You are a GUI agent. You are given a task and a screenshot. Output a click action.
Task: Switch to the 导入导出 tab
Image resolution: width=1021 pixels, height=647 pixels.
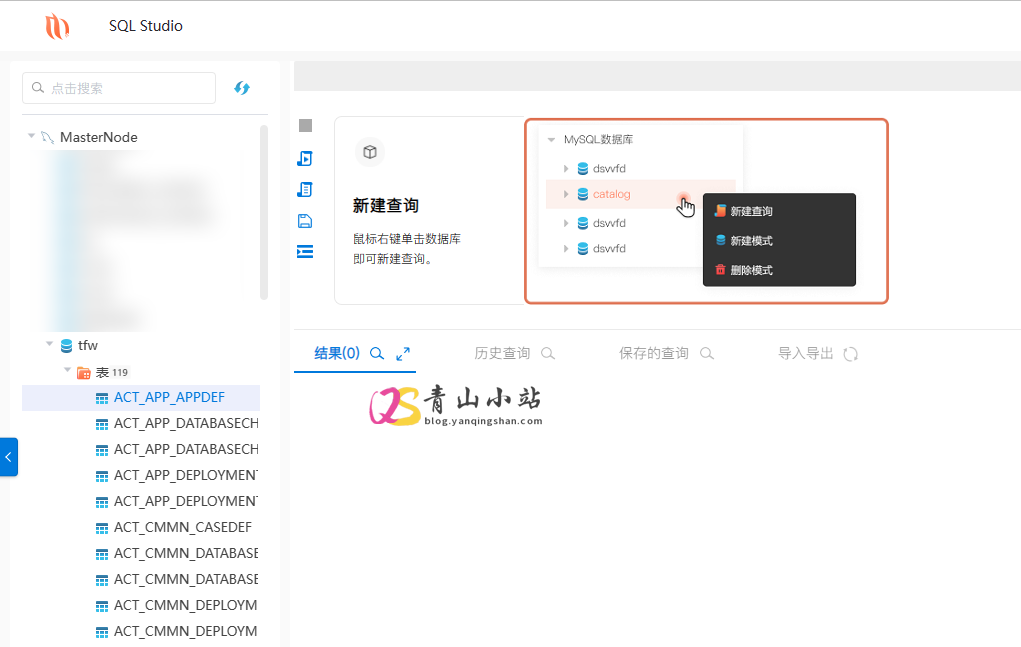tap(805, 353)
